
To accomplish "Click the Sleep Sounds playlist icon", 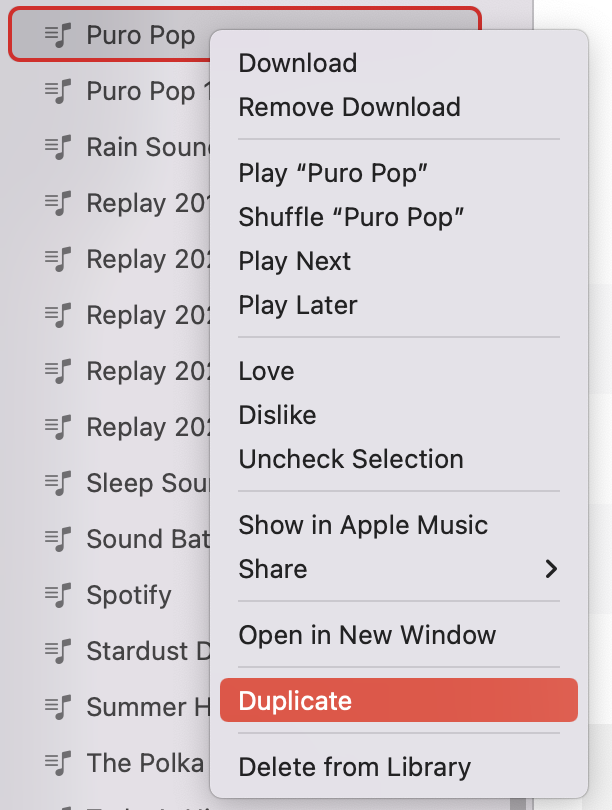I will pos(57,483).
